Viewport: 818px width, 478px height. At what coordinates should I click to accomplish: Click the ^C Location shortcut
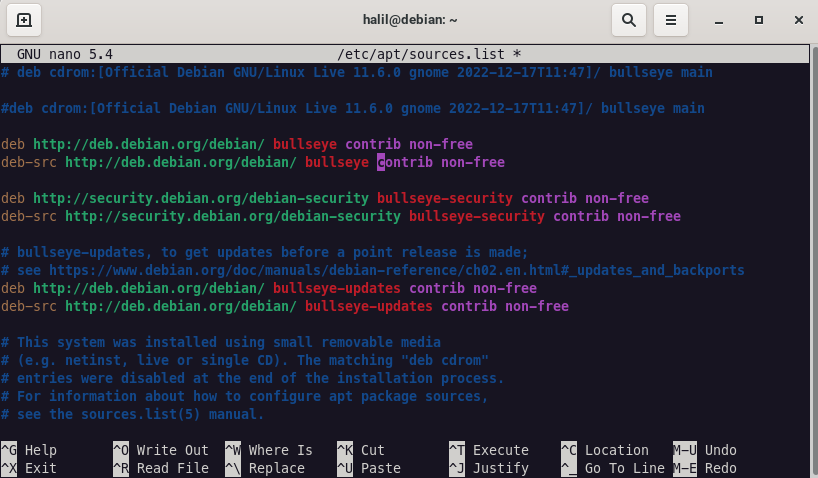605,450
